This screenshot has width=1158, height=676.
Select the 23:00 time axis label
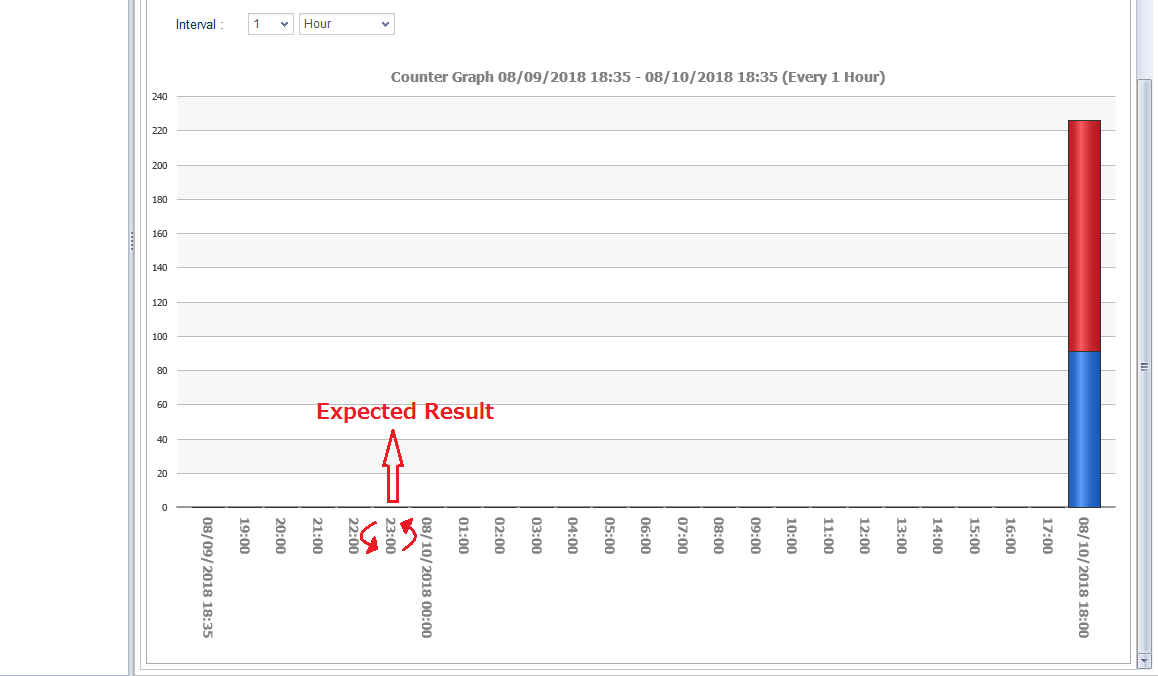coord(391,535)
